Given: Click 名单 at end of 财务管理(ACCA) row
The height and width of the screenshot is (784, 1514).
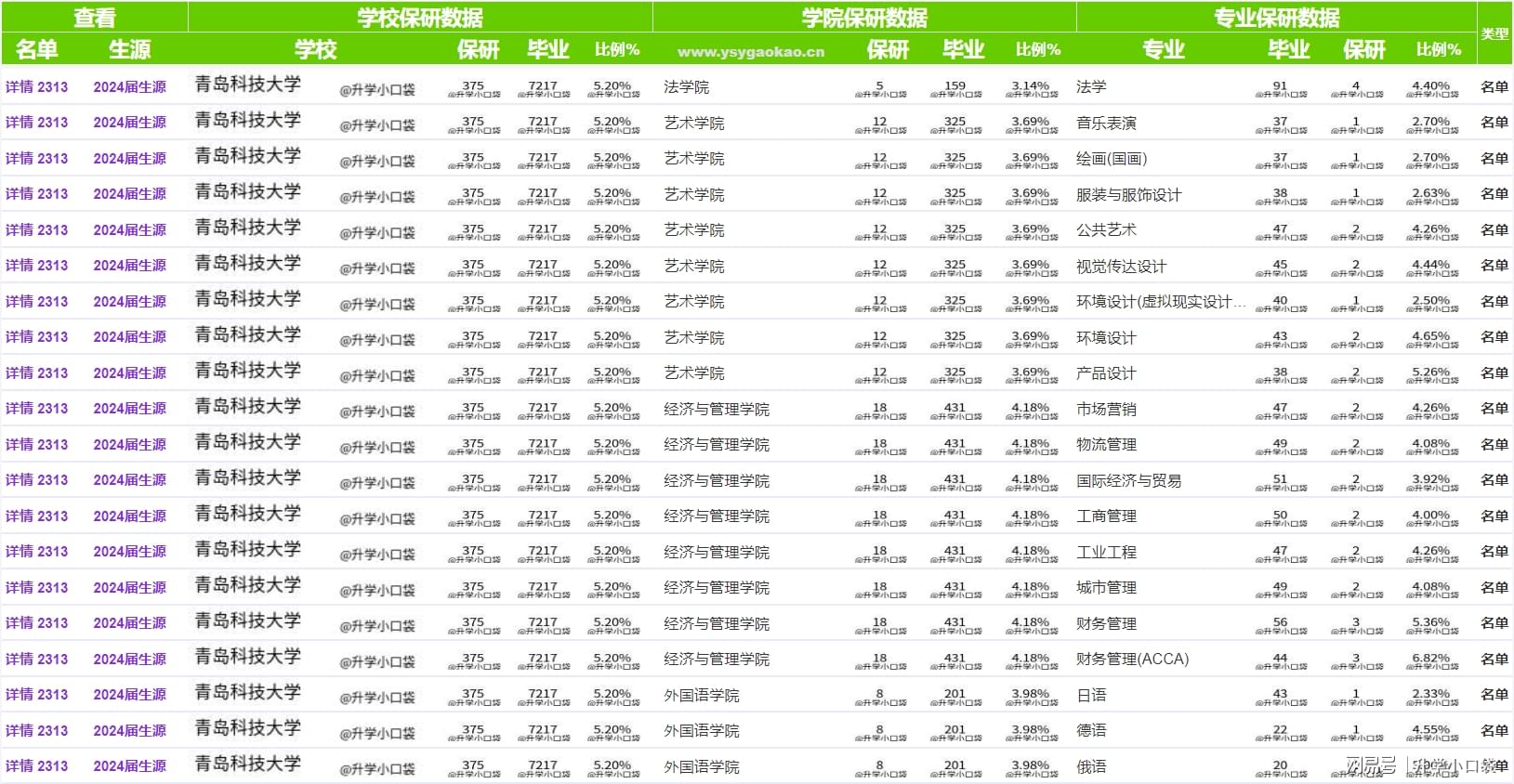Looking at the screenshot, I should (1494, 659).
